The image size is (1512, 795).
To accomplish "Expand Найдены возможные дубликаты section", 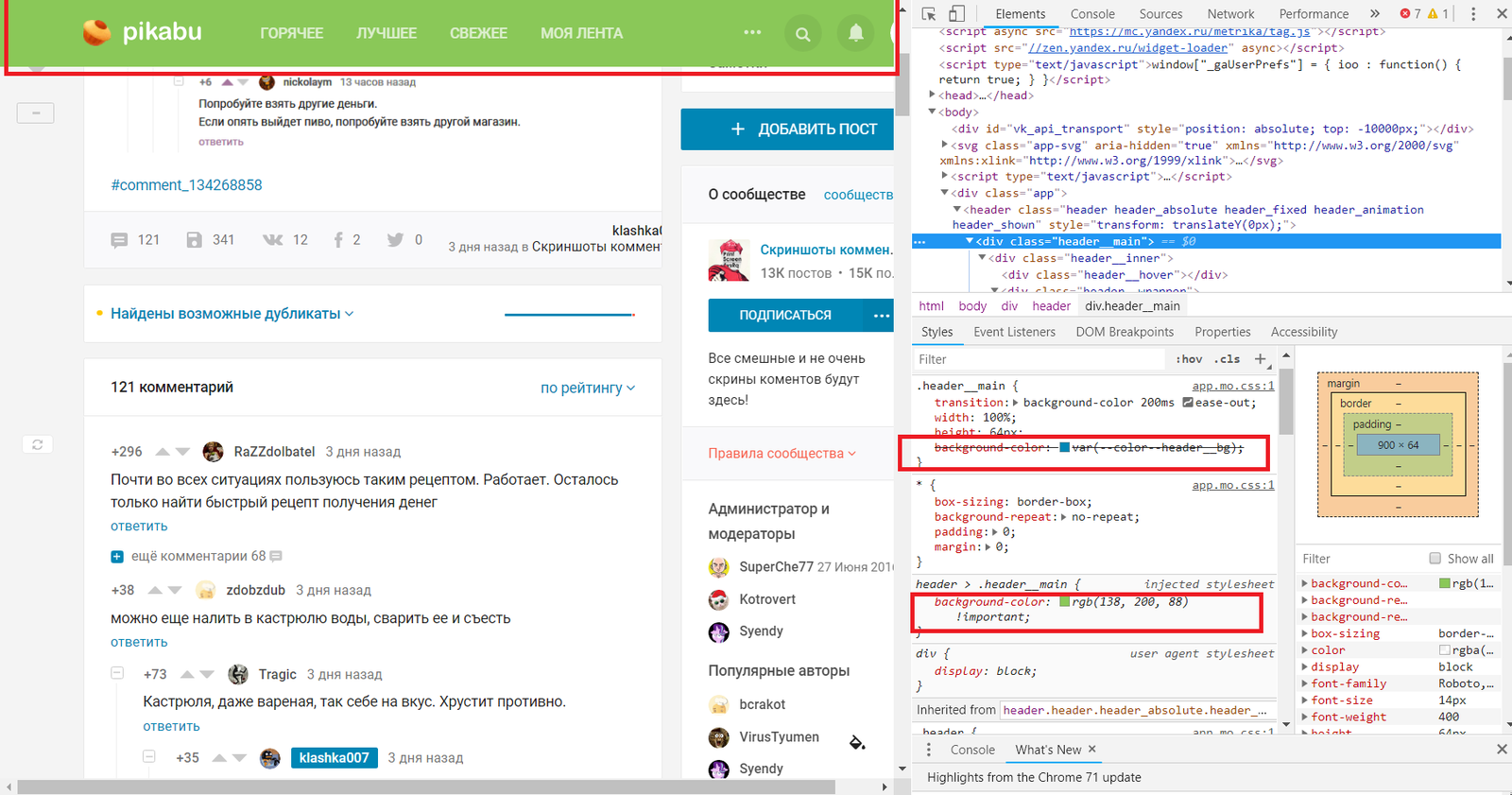I will coord(232,314).
